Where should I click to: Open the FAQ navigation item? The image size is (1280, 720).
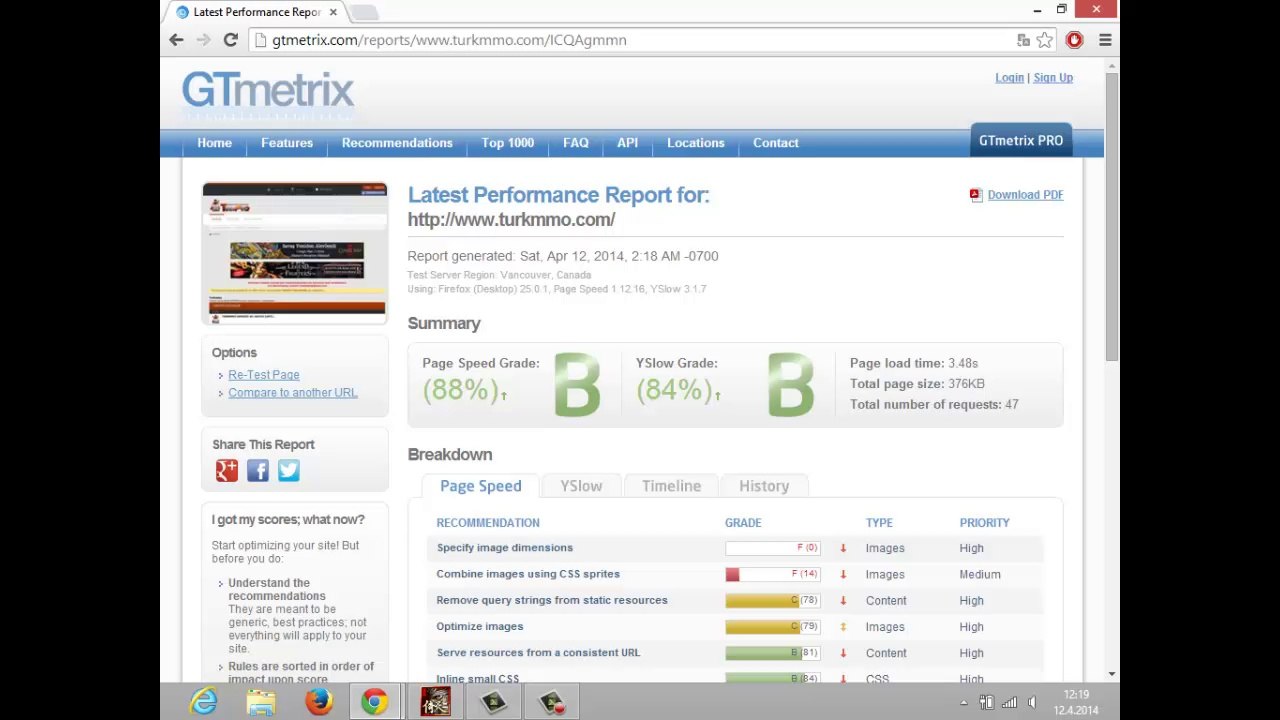[576, 143]
